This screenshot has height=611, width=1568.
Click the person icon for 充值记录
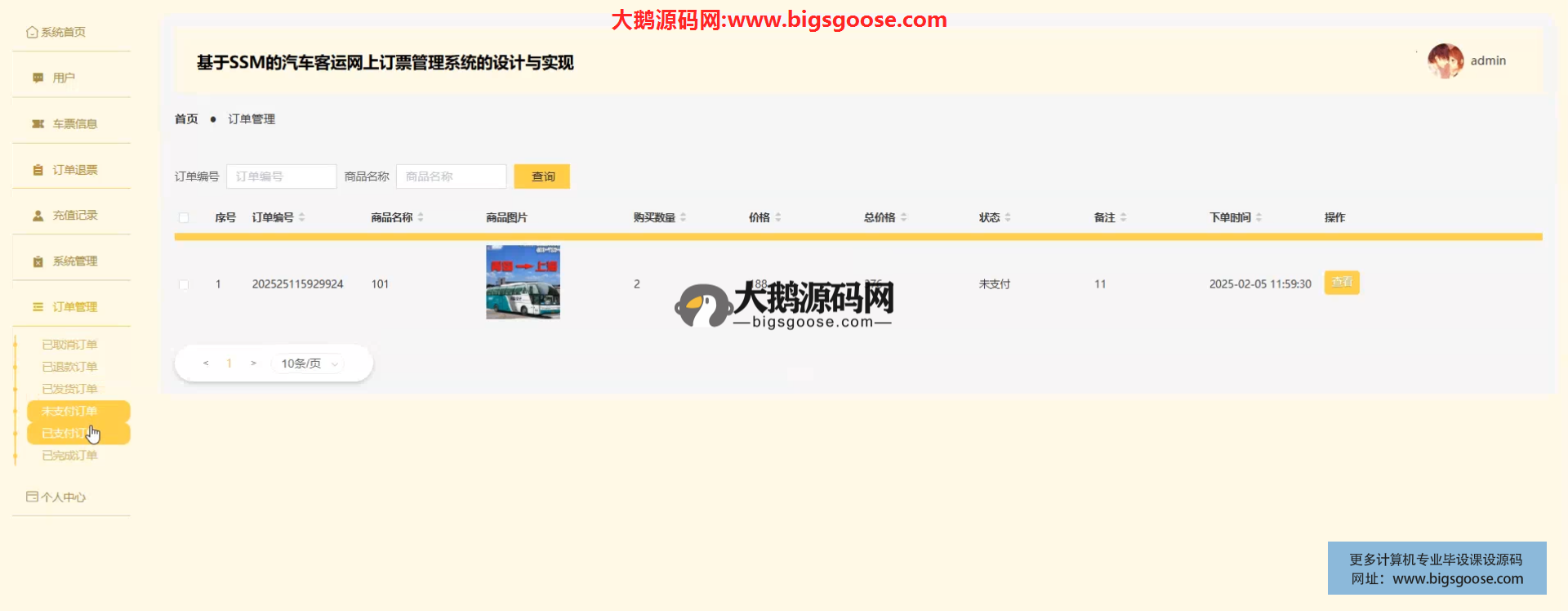tap(38, 216)
